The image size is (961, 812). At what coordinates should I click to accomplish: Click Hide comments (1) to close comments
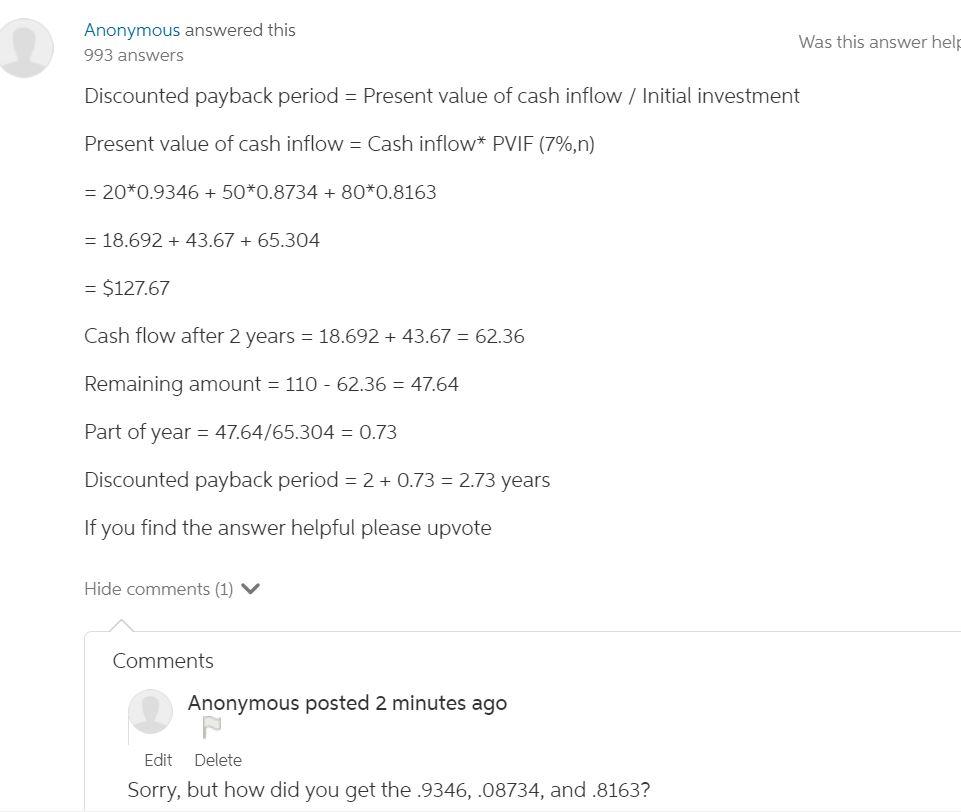157,588
